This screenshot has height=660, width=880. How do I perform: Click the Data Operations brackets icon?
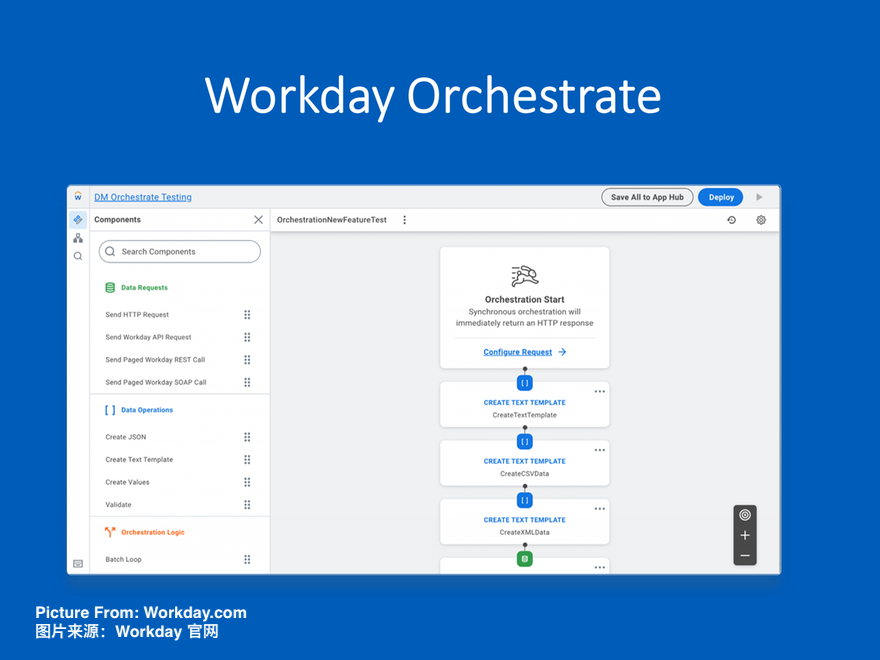click(x=110, y=410)
